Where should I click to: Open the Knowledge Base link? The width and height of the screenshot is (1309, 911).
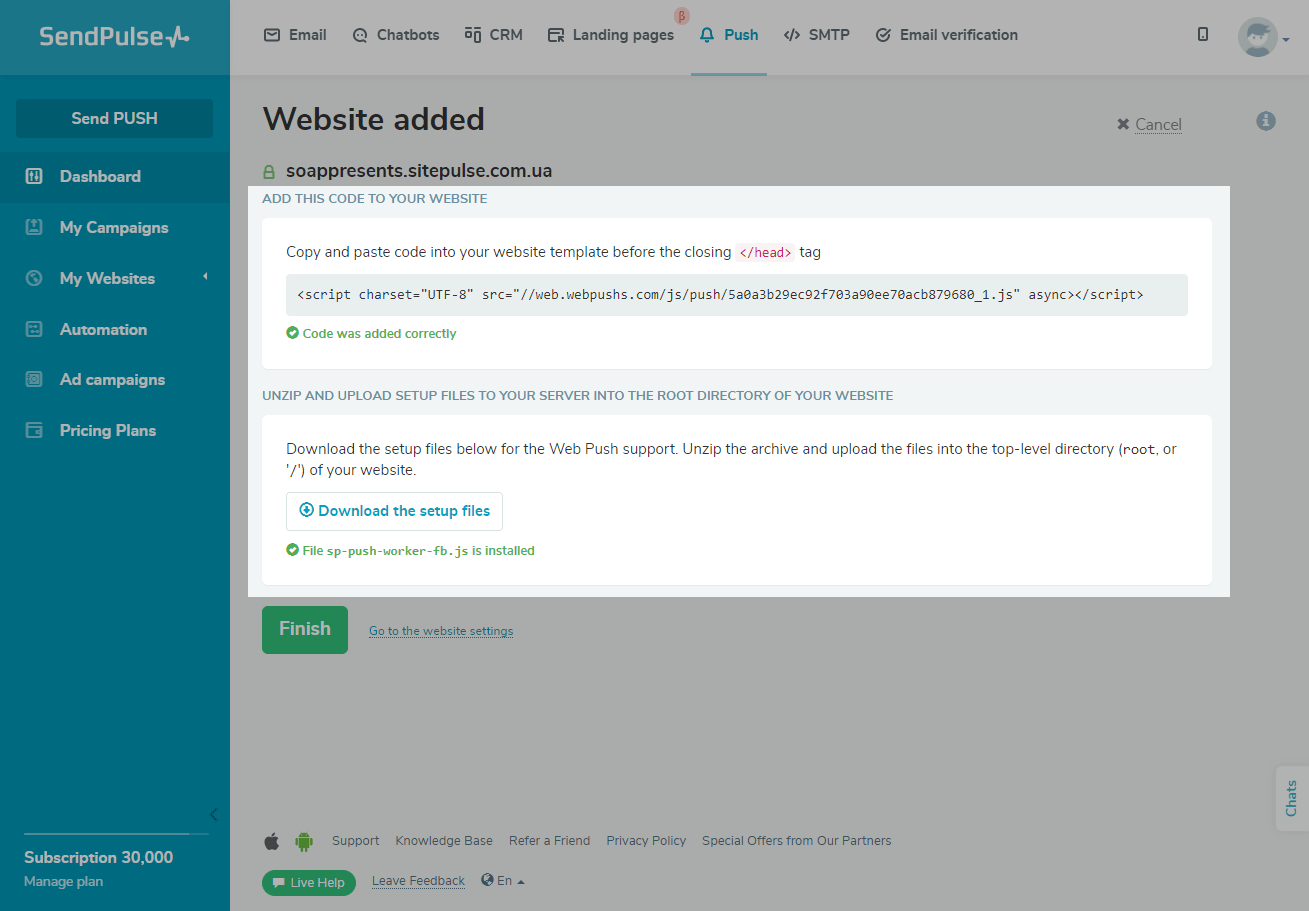[444, 841]
